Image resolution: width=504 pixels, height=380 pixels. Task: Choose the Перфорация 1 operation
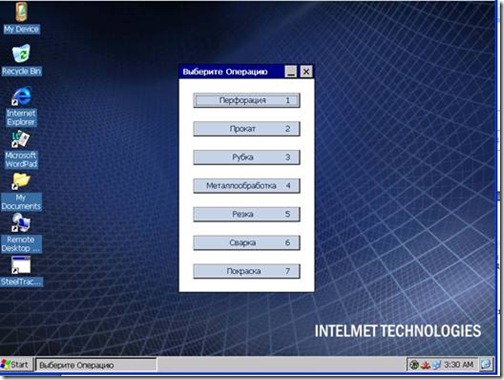pyautogui.click(x=246, y=100)
